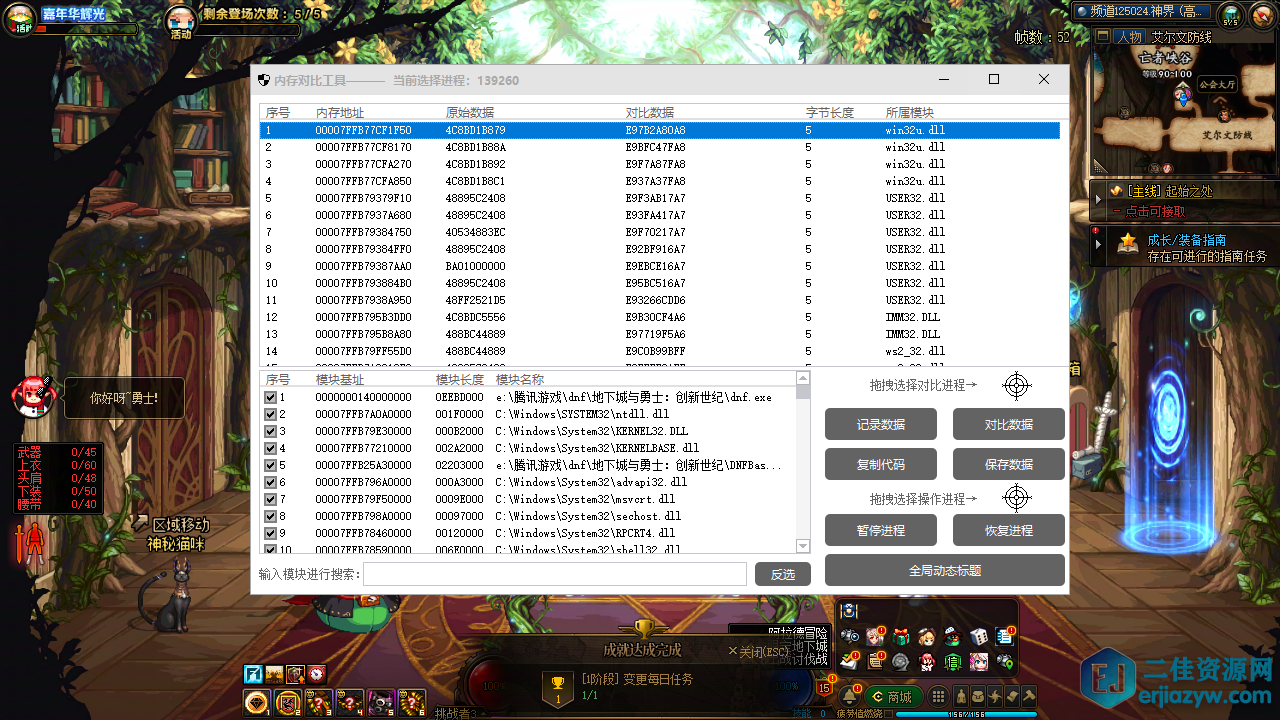Click the red clock buff icon
The height and width of the screenshot is (720, 1280).
317,674
